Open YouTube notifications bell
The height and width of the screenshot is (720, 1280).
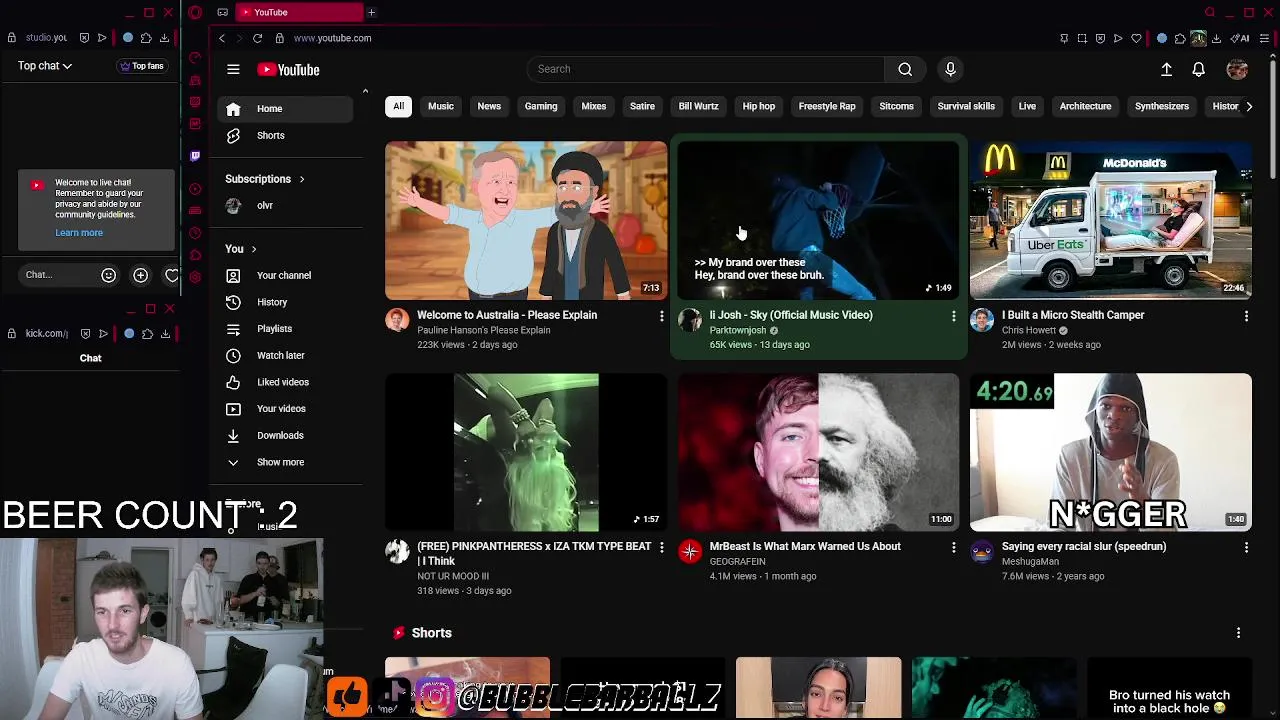[1198, 69]
